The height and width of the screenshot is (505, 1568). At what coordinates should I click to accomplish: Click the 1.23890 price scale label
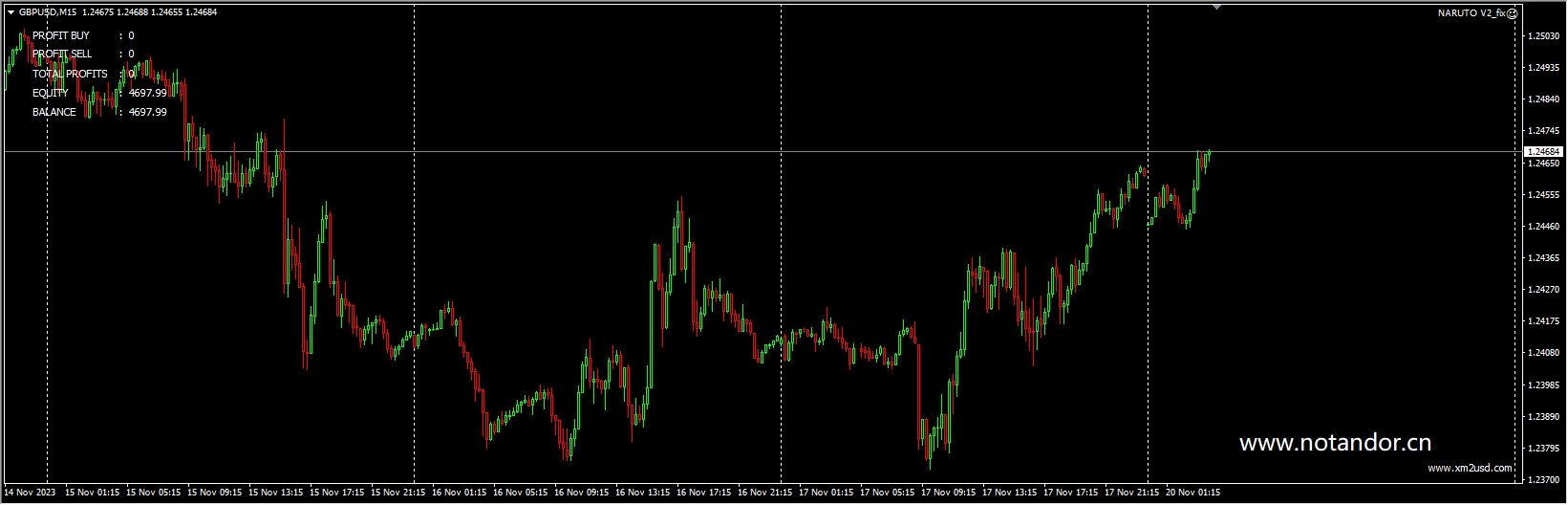[1544, 417]
